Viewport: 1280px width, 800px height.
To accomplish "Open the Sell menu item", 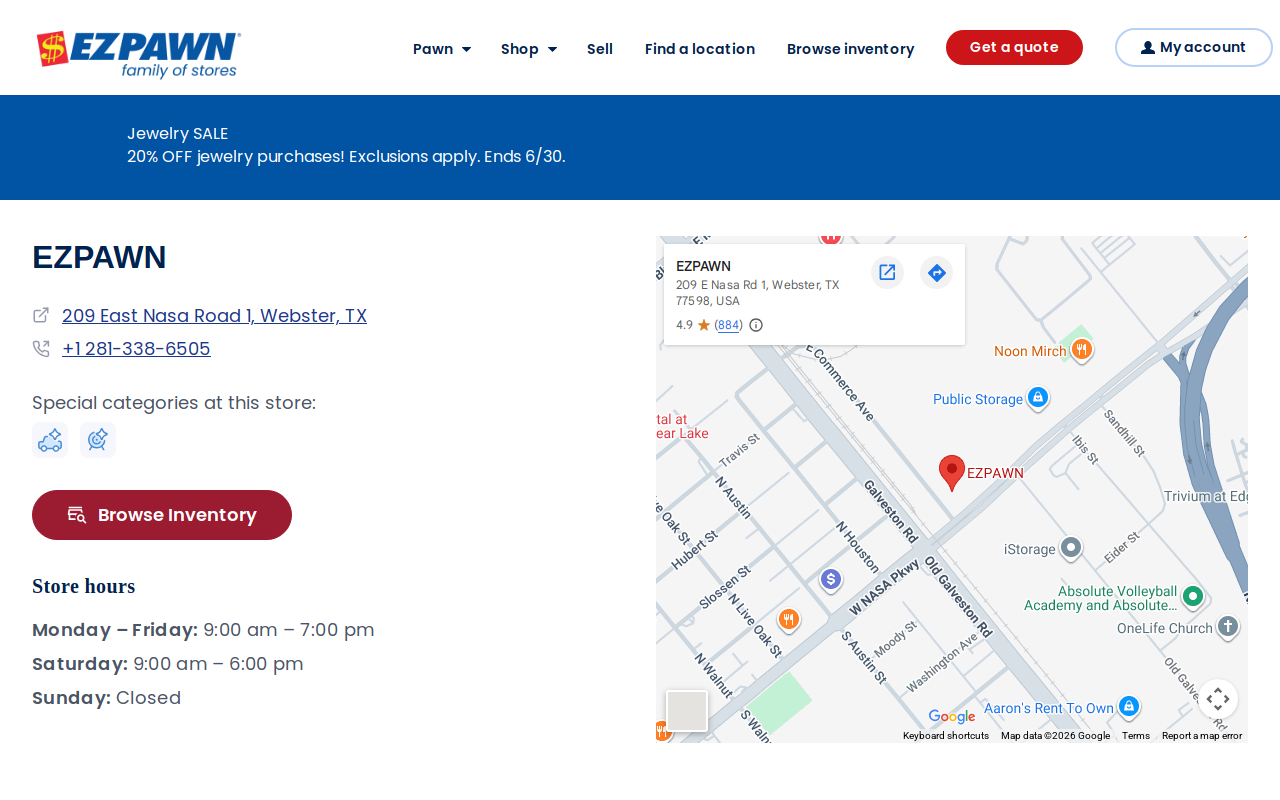I will click(x=600, y=49).
